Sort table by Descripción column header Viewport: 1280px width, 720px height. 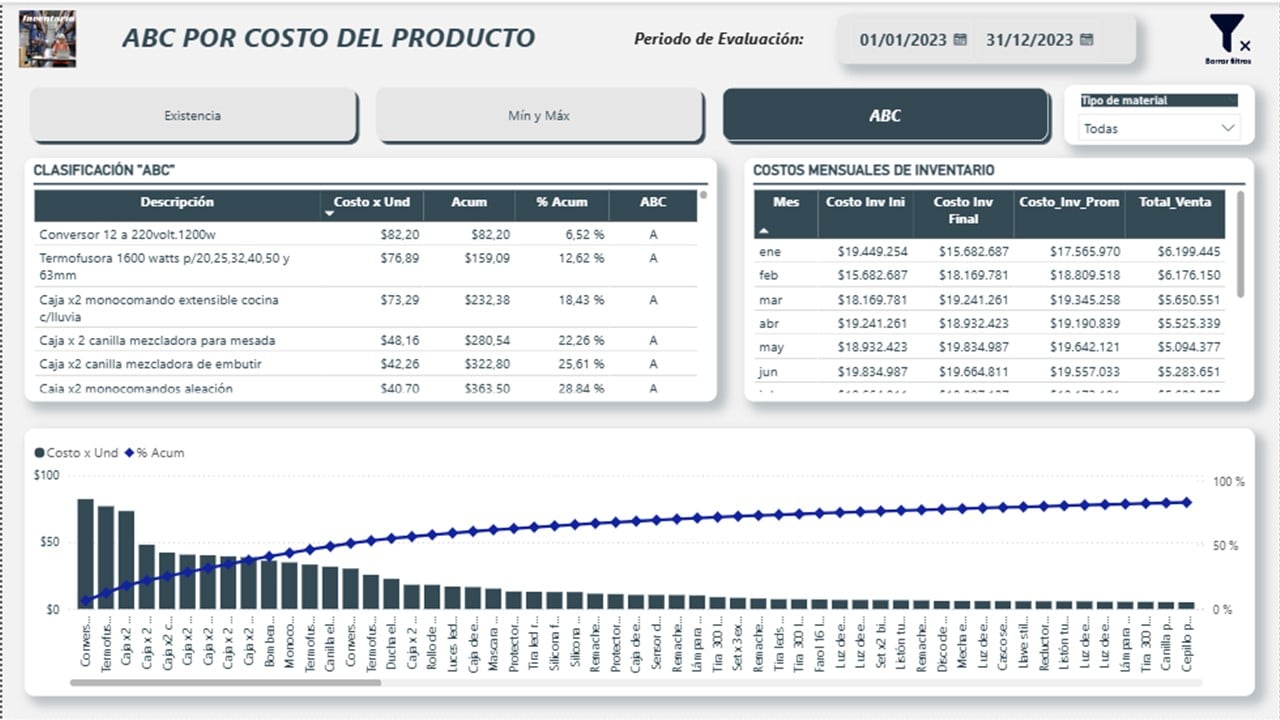[x=177, y=202]
